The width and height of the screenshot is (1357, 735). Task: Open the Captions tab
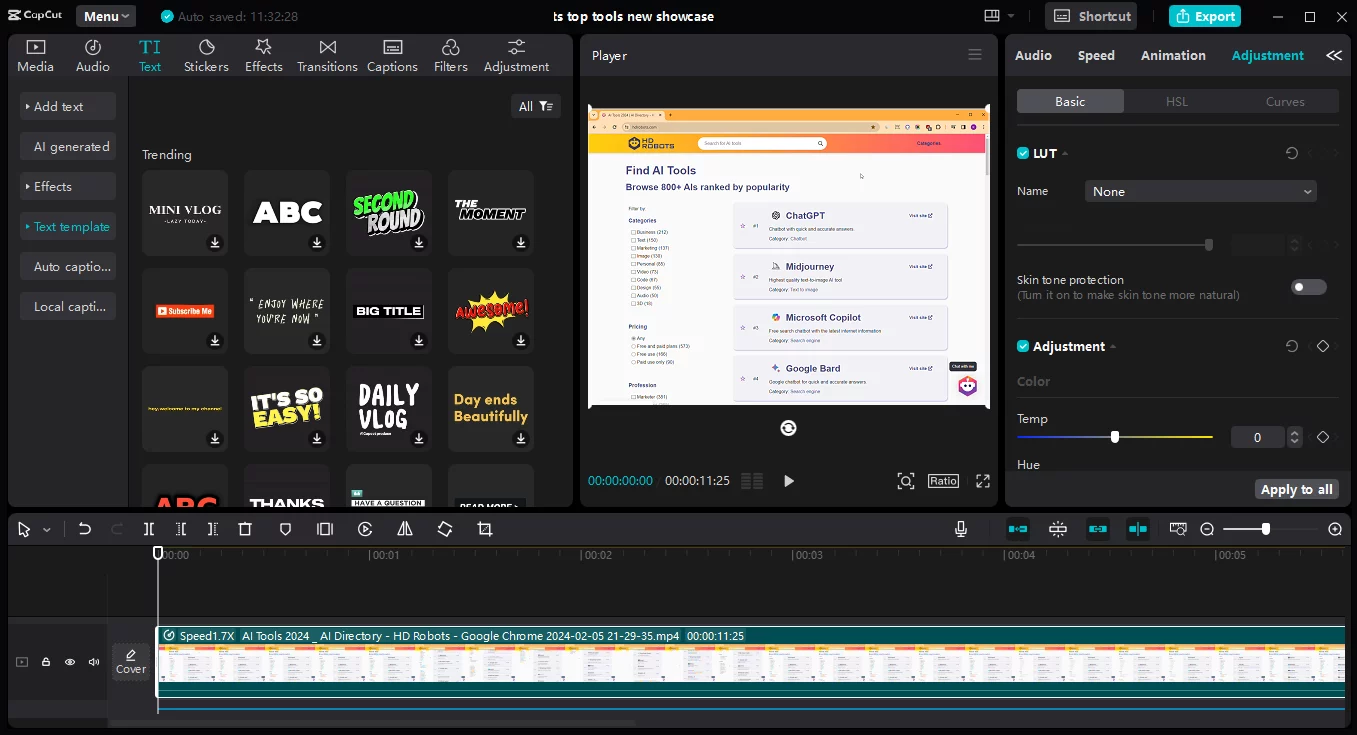(392, 56)
